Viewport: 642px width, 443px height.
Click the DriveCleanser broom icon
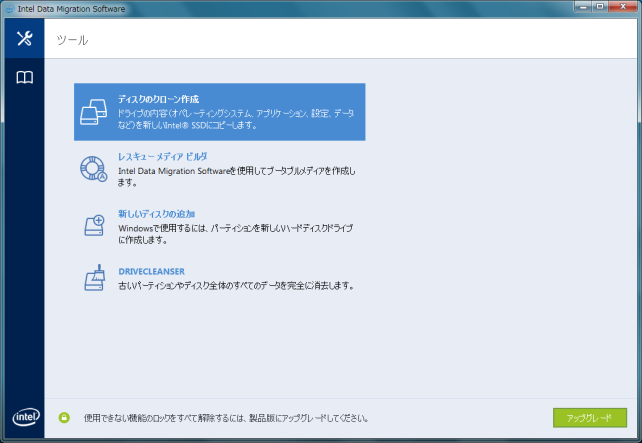[x=95, y=278]
